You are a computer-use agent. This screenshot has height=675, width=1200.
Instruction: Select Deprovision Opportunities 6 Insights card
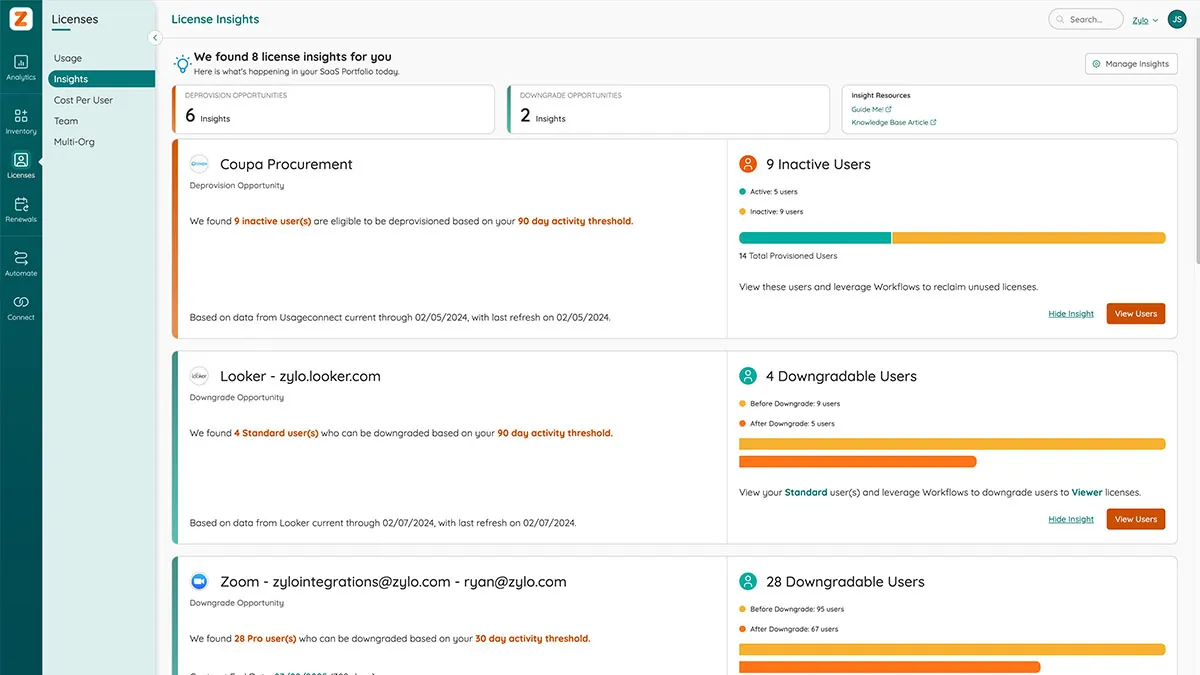333,109
